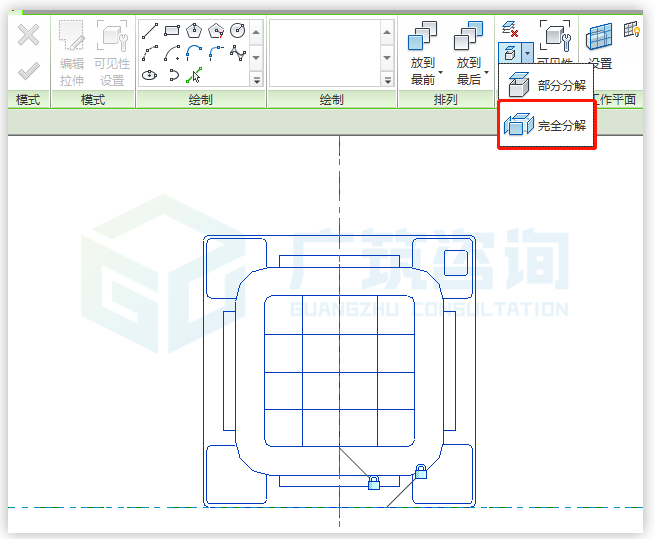Viewport: 655px width, 539px height.
Task: Select the green Pick Lines tool
Action: pos(194,76)
